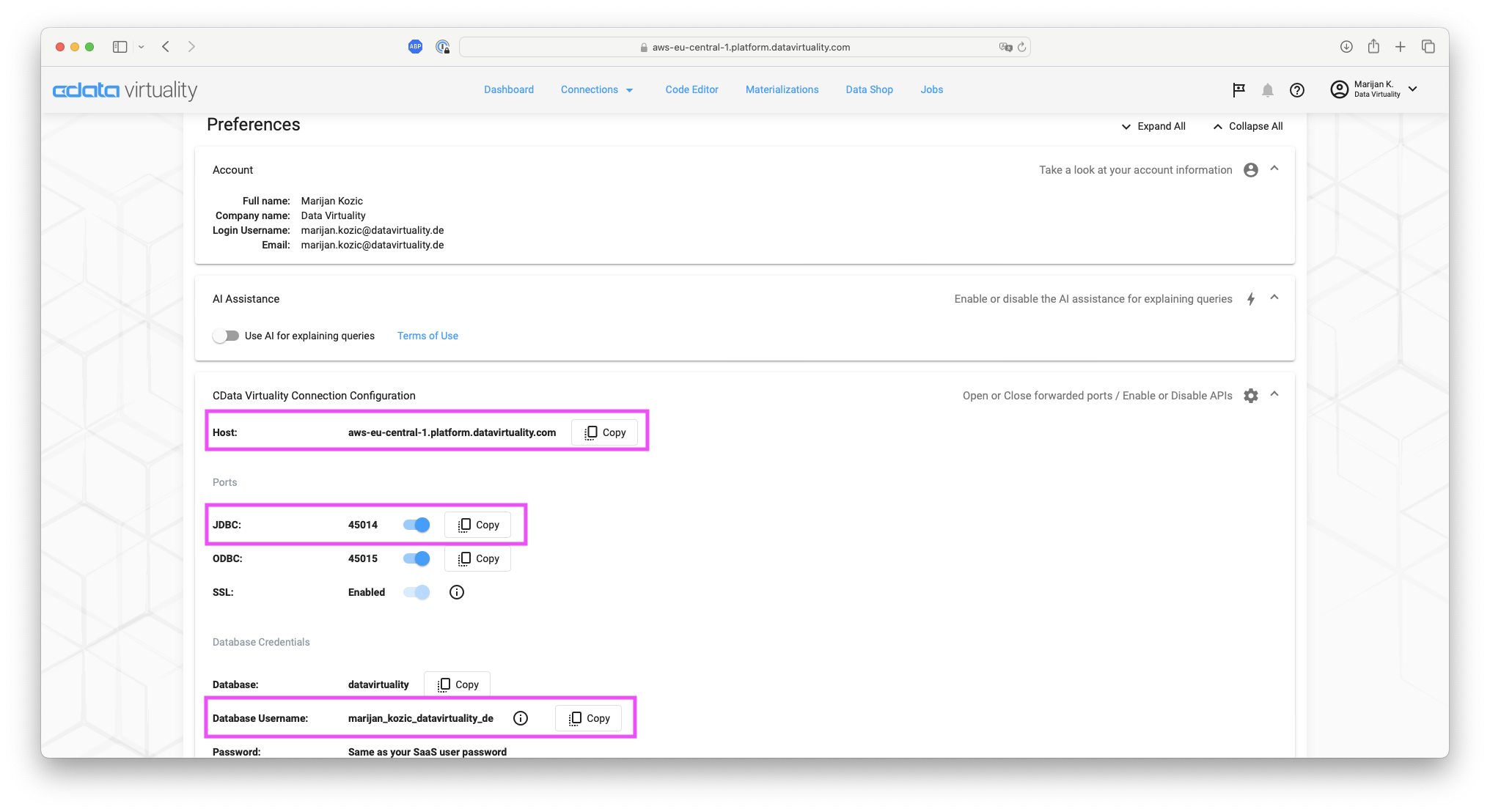Toggle the JDBC port switch

click(416, 525)
